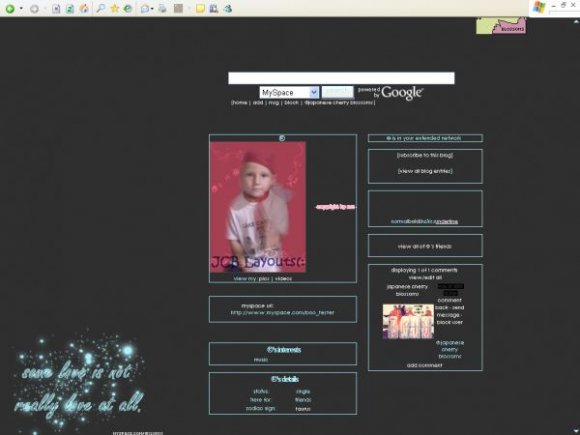Click subscribe to this blog link
This screenshot has width=580, height=435.
(425, 155)
